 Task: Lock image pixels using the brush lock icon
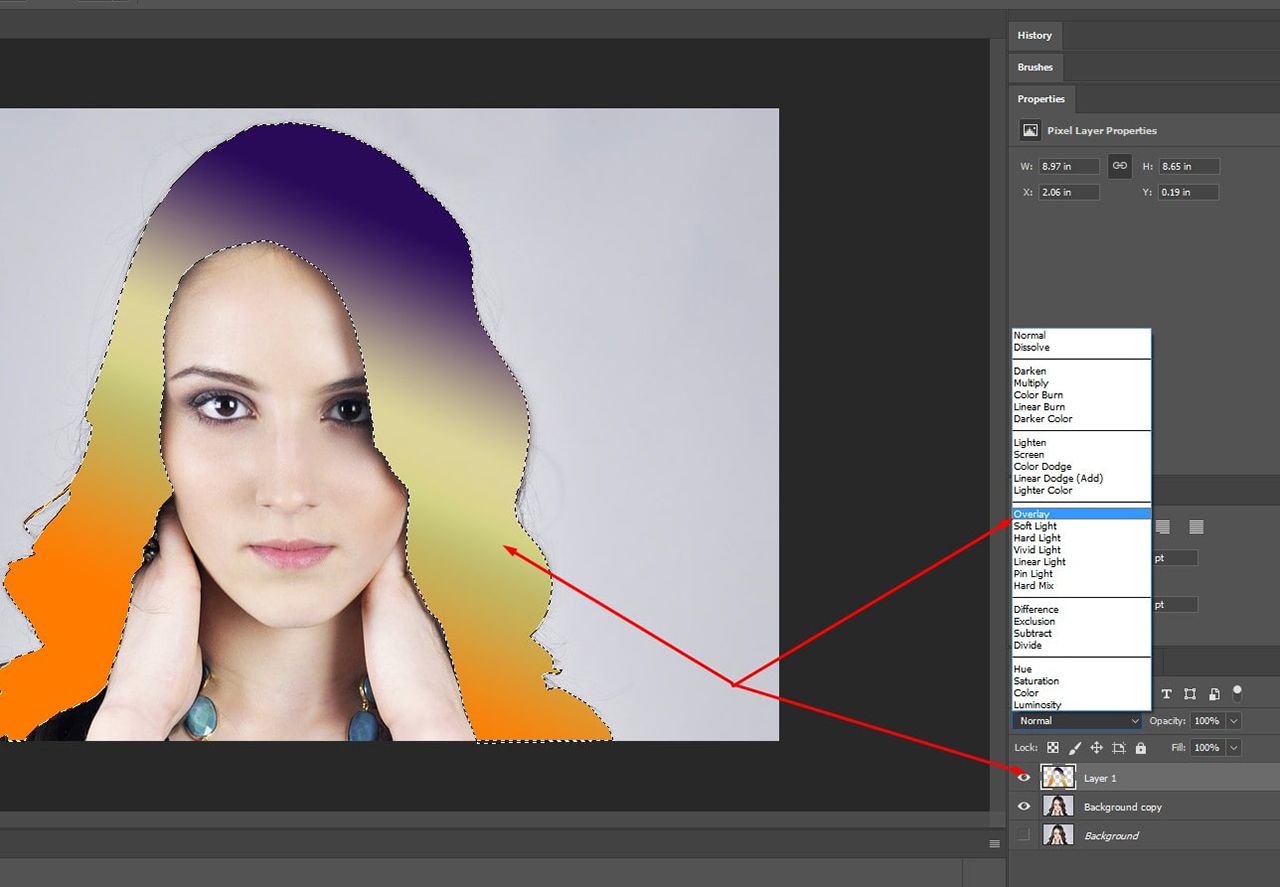click(x=1074, y=747)
